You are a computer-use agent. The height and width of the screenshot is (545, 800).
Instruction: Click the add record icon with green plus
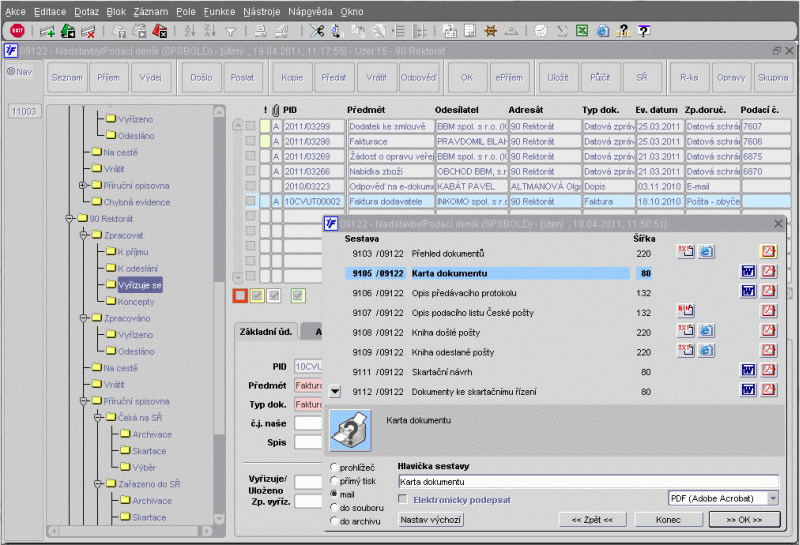[x=47, y=32]
